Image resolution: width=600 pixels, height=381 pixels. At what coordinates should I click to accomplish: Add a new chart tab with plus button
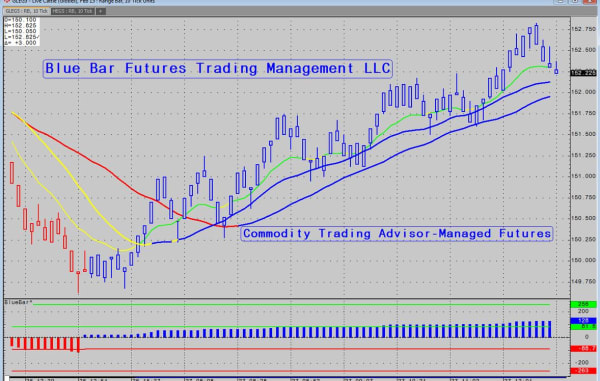(100, 11)
